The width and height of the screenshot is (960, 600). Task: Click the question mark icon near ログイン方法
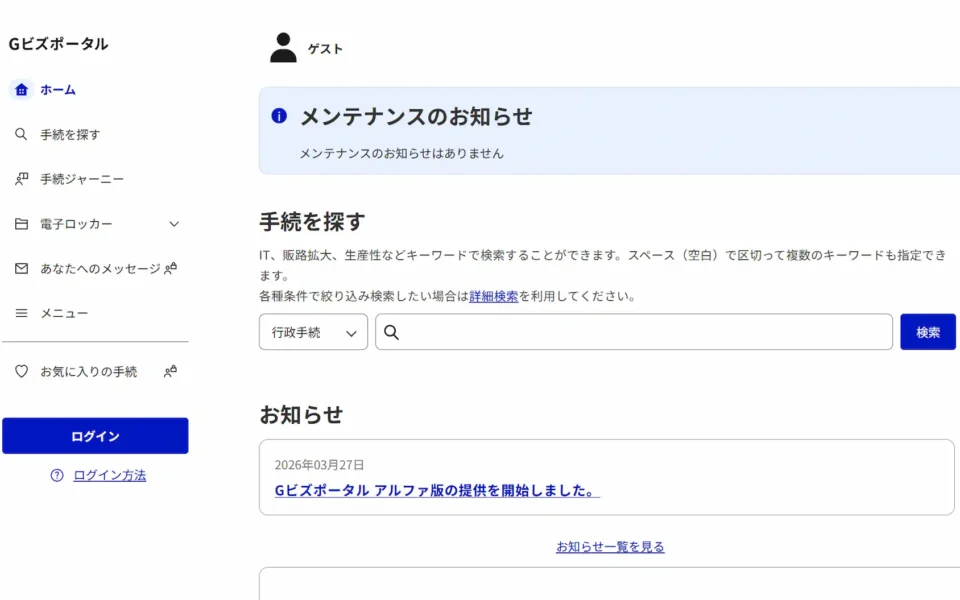(57, 476)
